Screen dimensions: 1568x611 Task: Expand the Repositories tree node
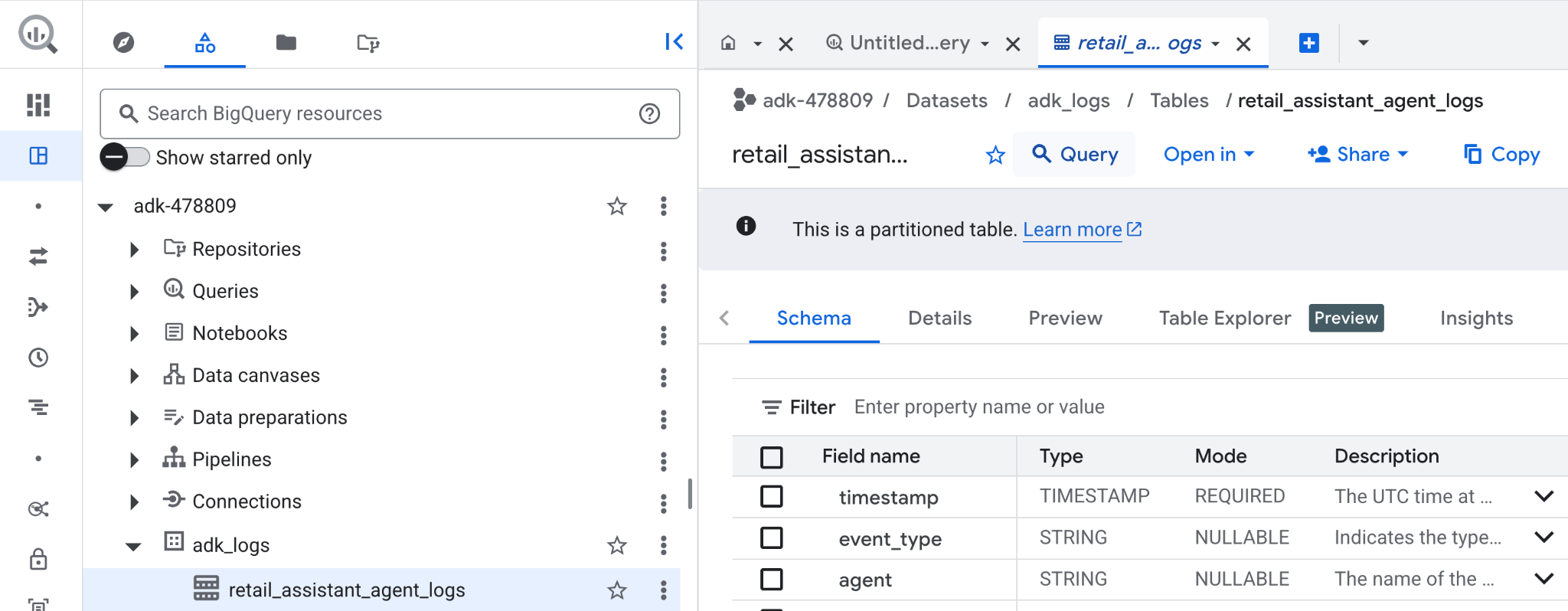coord(135,250)
